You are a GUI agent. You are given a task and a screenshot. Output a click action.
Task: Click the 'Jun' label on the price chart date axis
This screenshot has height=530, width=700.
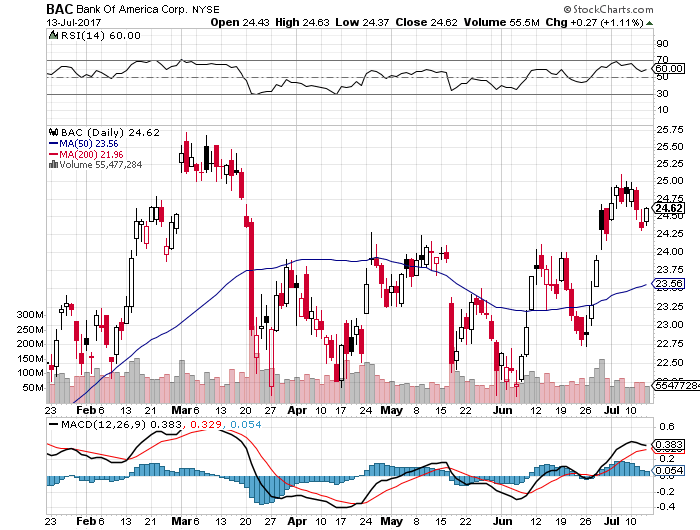[502, 410]
